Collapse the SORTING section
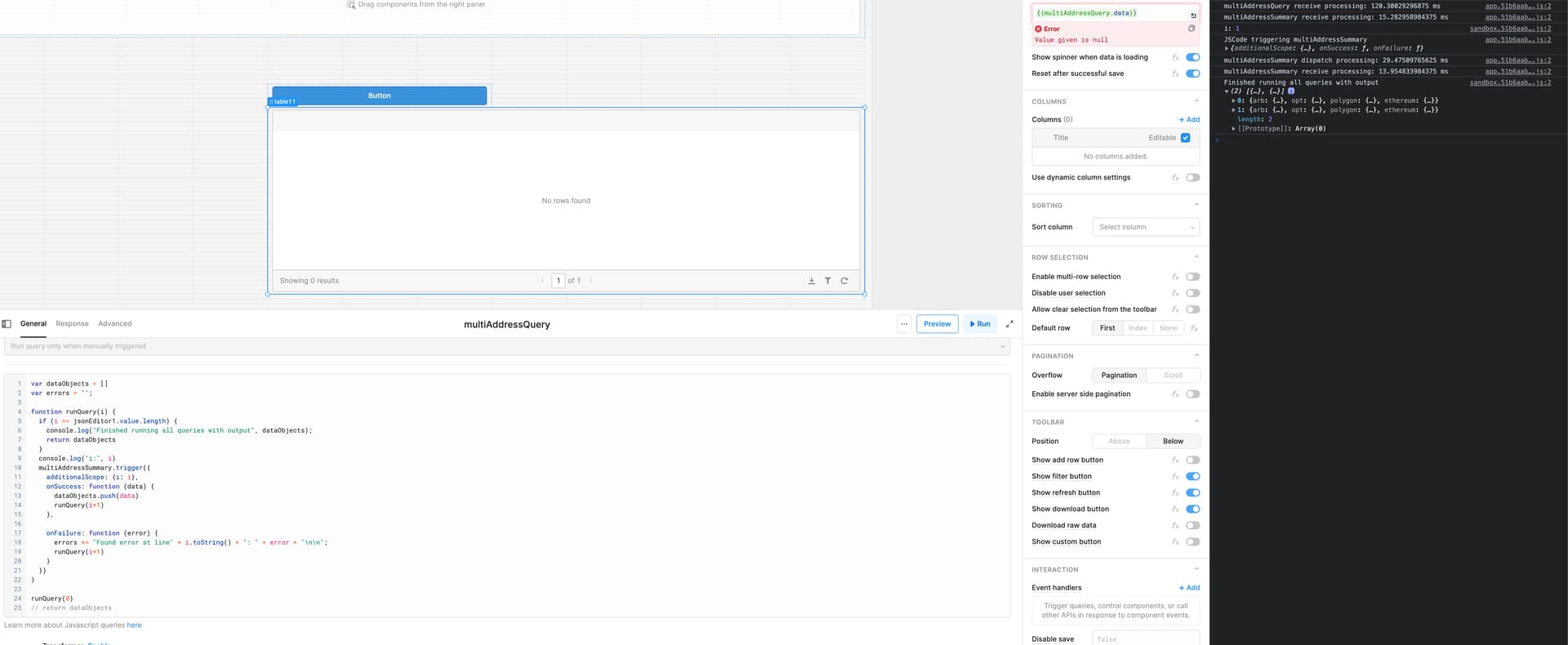The image size is (1568, 645). tap(1196, 205)
